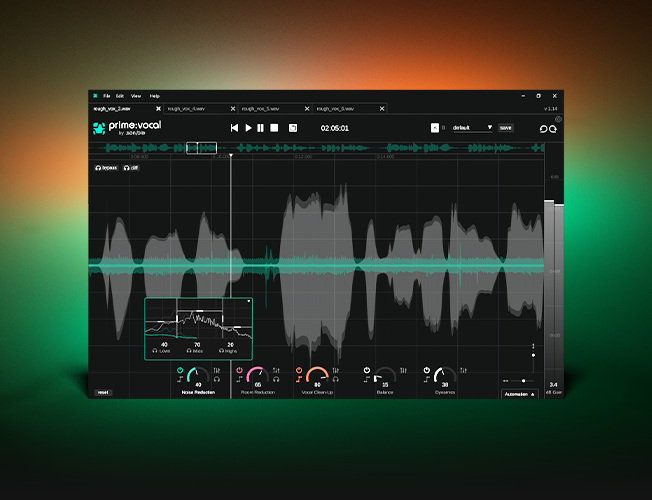Click the vertical zoom slider handle
The height and width of the screenshot is (500, 652).
pyautogui.click(x=533, y=355)
